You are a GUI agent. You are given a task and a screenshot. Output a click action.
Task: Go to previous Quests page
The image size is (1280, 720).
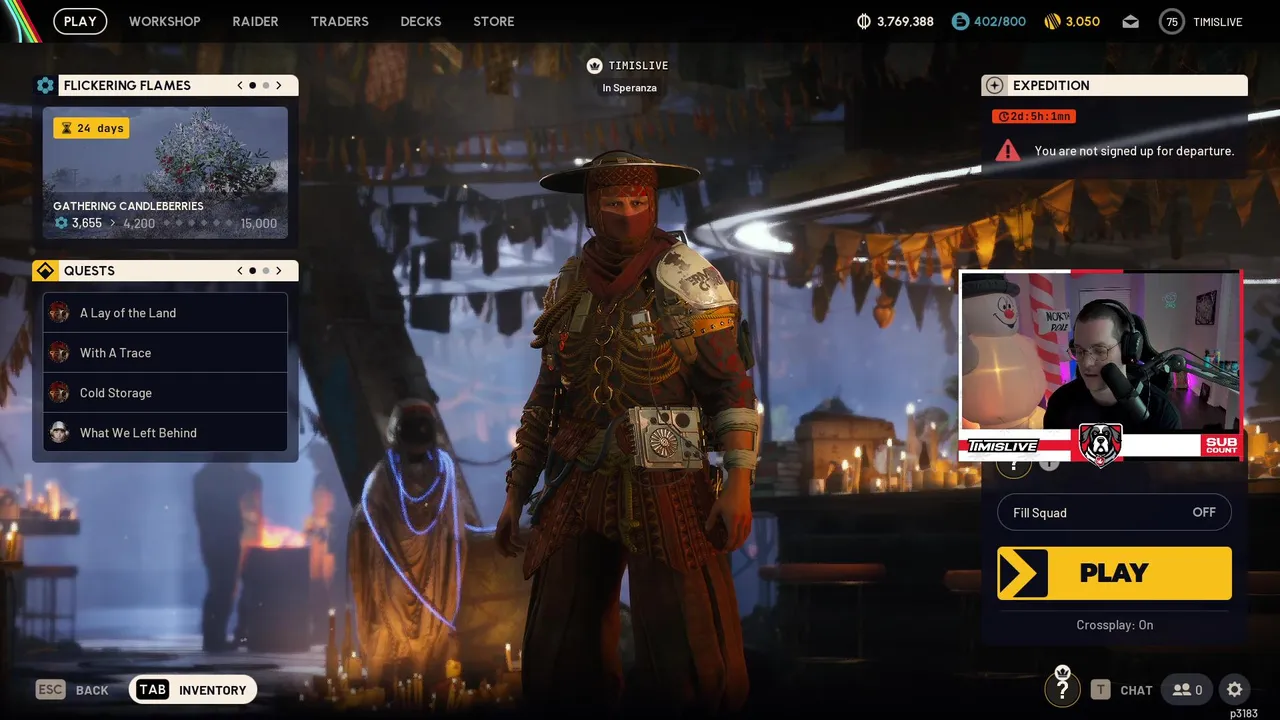240,270
